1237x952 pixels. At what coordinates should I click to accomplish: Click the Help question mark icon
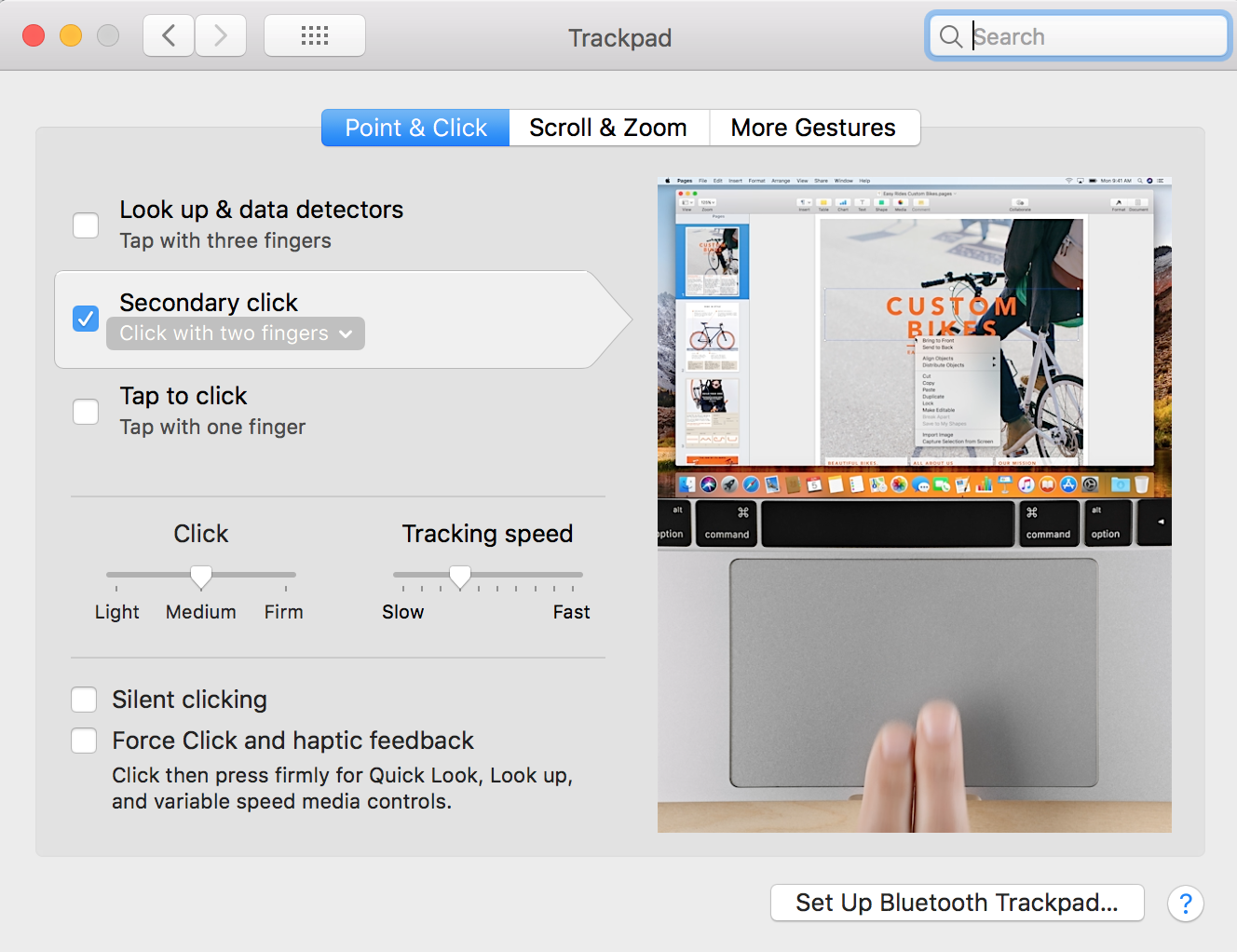coord(1185,903)
